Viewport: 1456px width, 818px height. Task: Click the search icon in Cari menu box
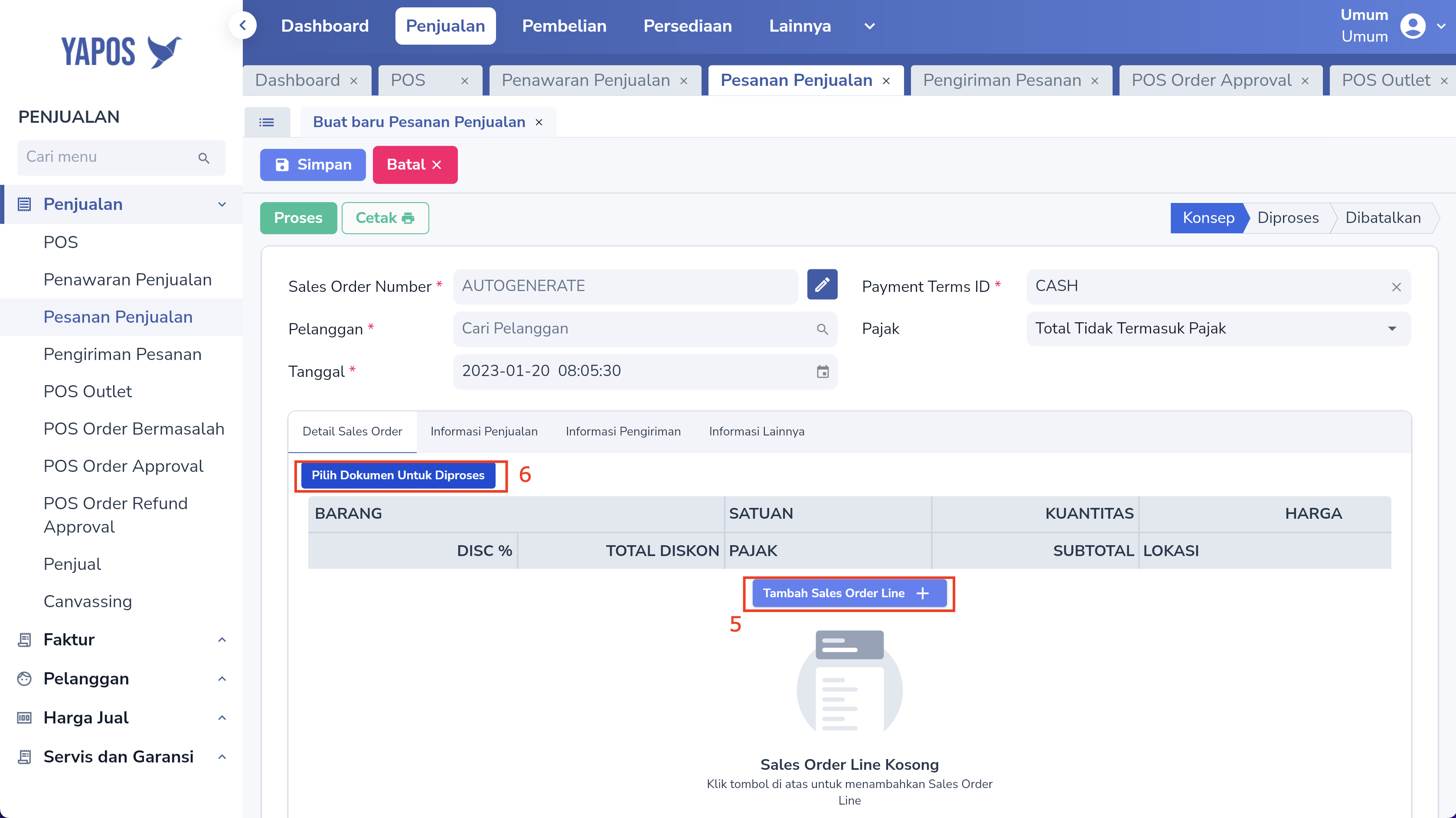point(204,158)
